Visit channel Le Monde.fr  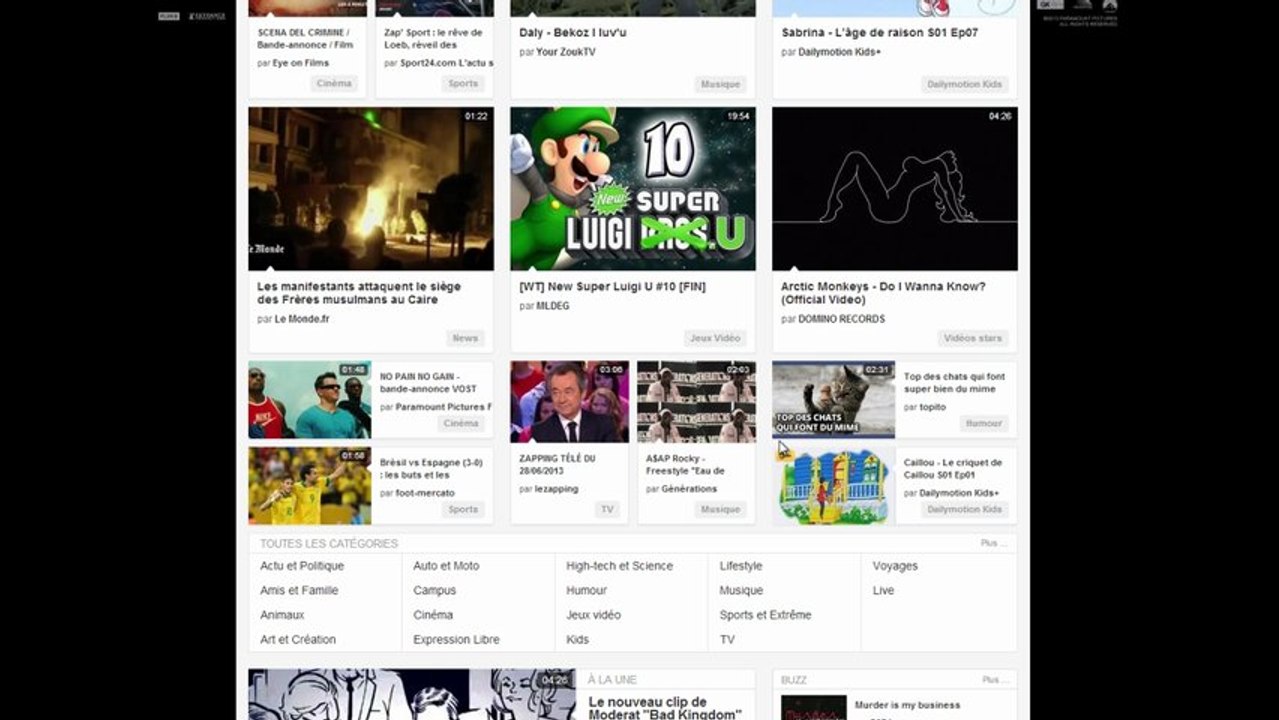(x=302, y=319)
